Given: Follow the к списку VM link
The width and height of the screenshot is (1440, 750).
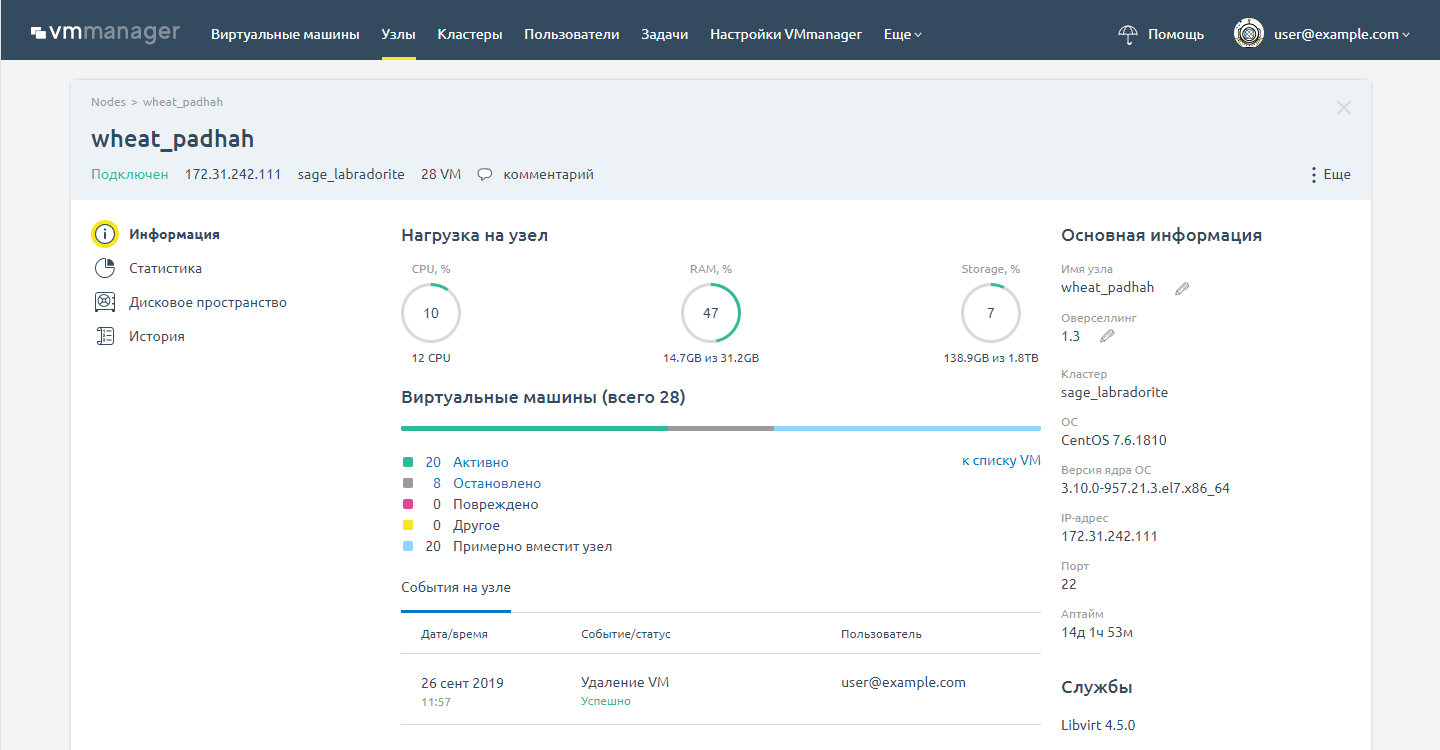Looking at the screenshot, I should click(1001, 460).
